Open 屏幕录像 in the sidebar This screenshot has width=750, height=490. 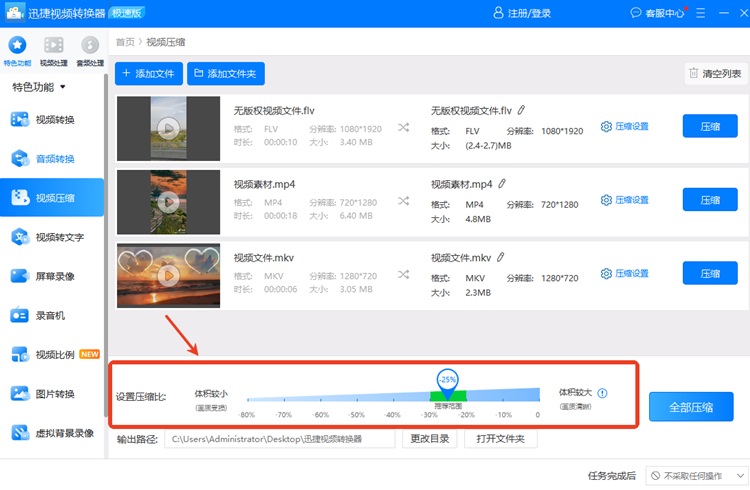tap(52, 276)
